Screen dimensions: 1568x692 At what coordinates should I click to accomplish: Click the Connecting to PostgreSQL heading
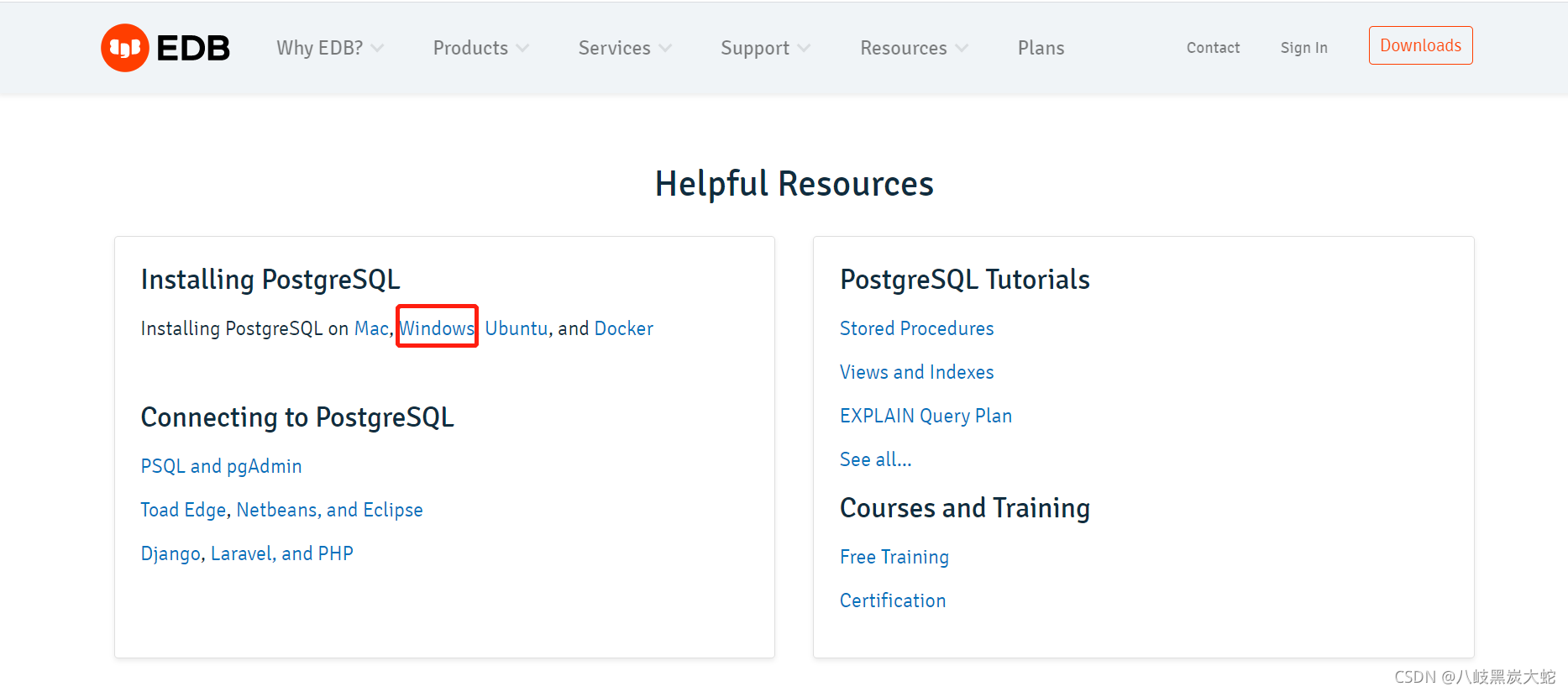pyautogui.click(x=297, y=417)
